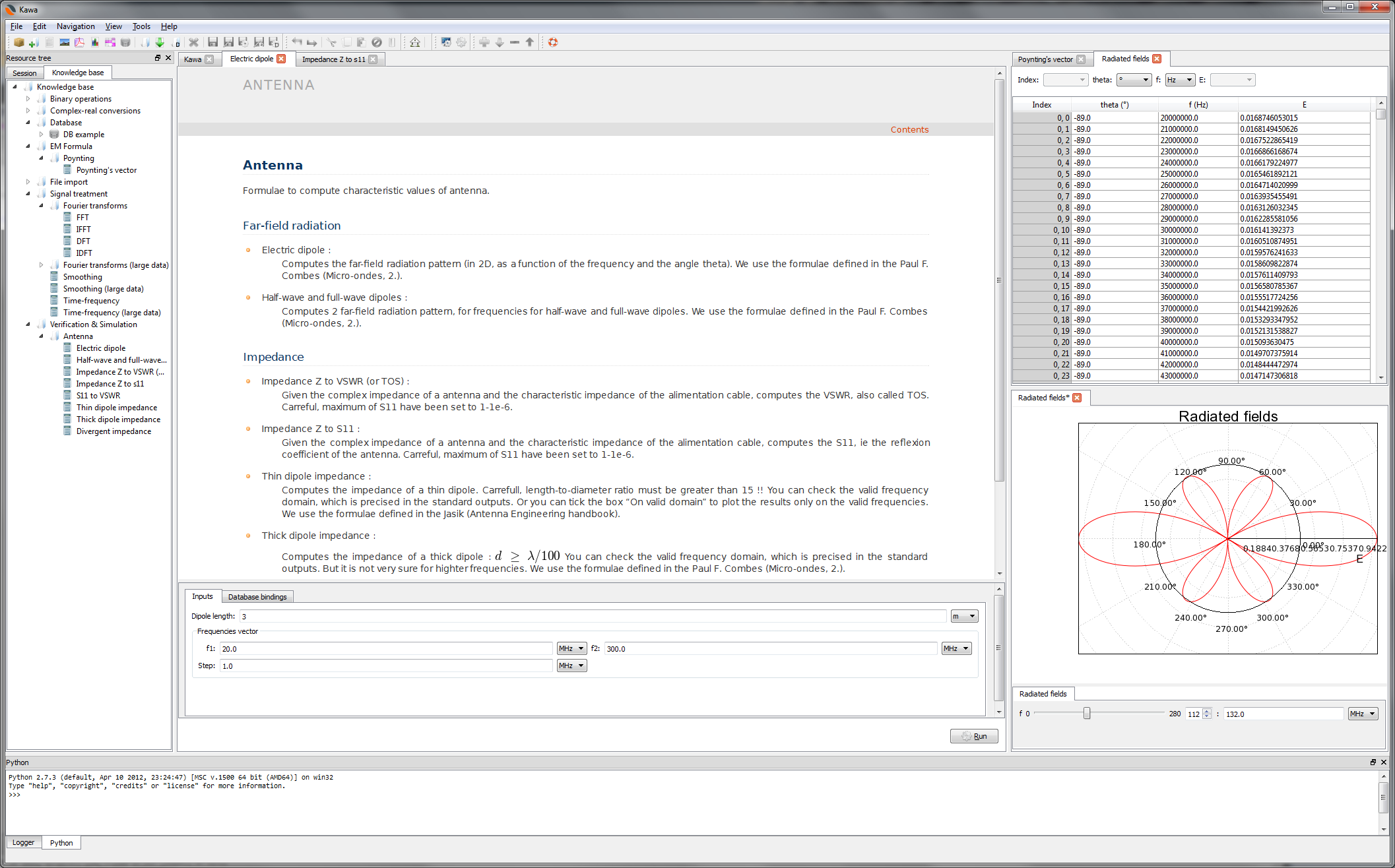Expand Fourier transforms (large data) node
The height and width of the screenshot is (868, 1395).
[41, 264]
